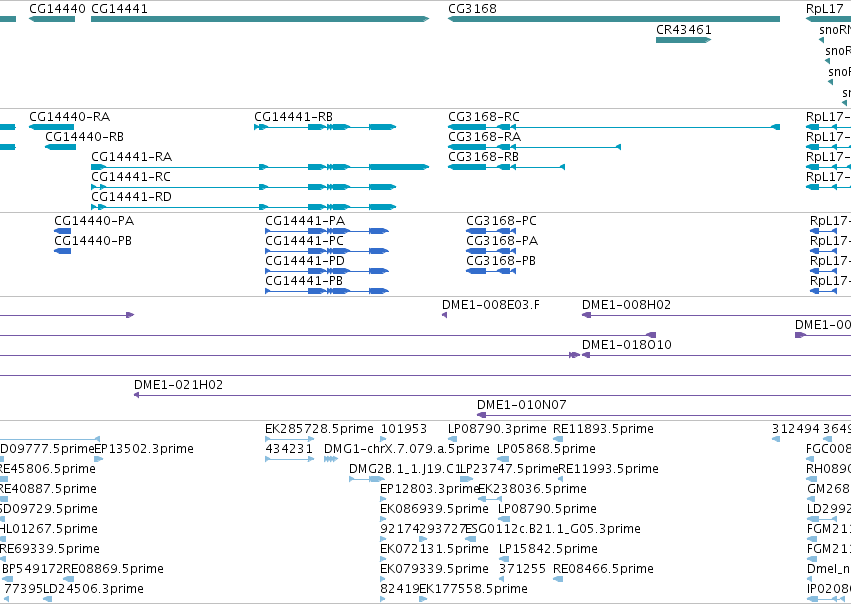This screenshot has width=851, height=604.
Task: Select EST LP15842.5prime
Action: click(548, 549)
